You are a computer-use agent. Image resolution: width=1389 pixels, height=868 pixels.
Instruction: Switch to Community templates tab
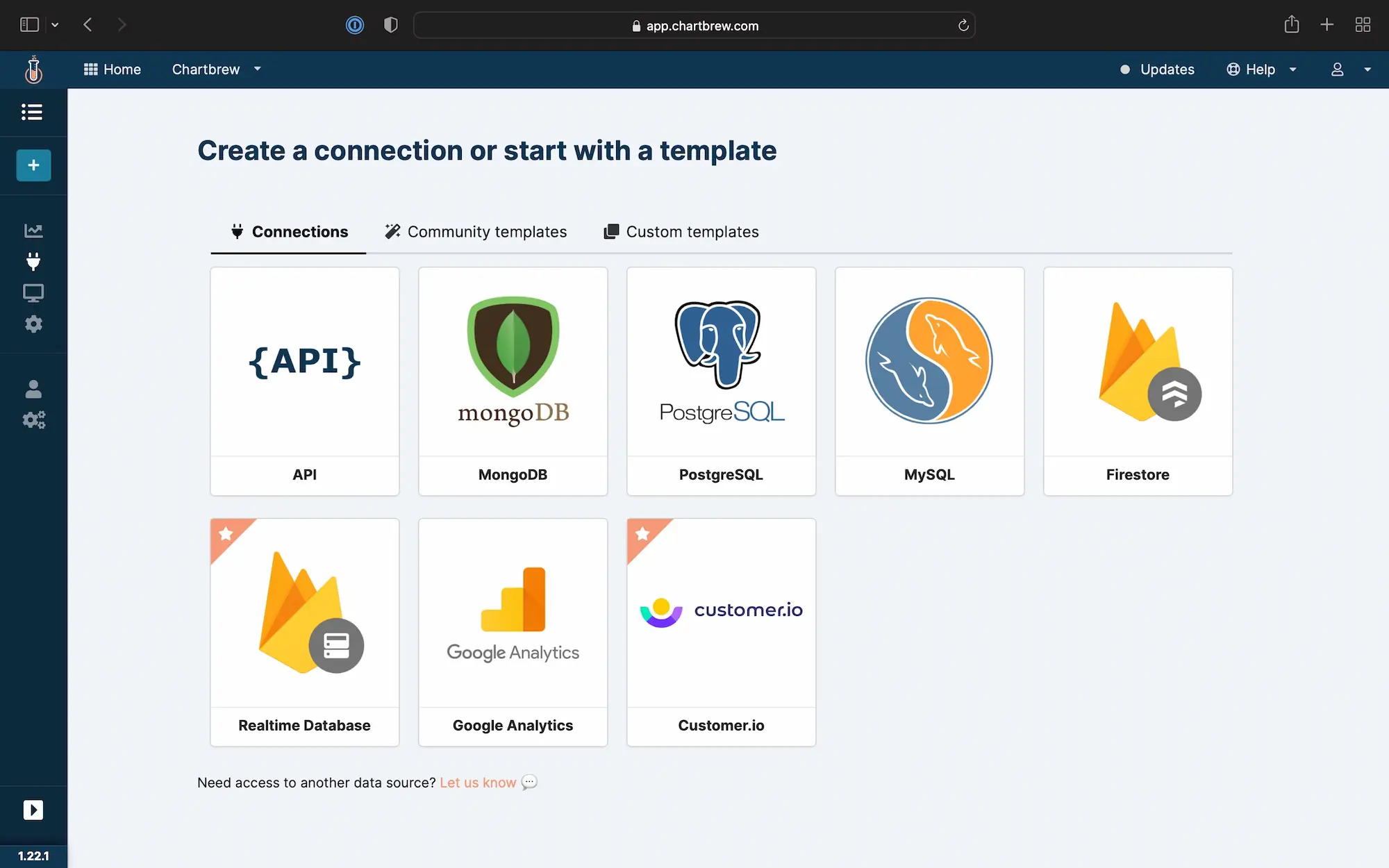476,232
